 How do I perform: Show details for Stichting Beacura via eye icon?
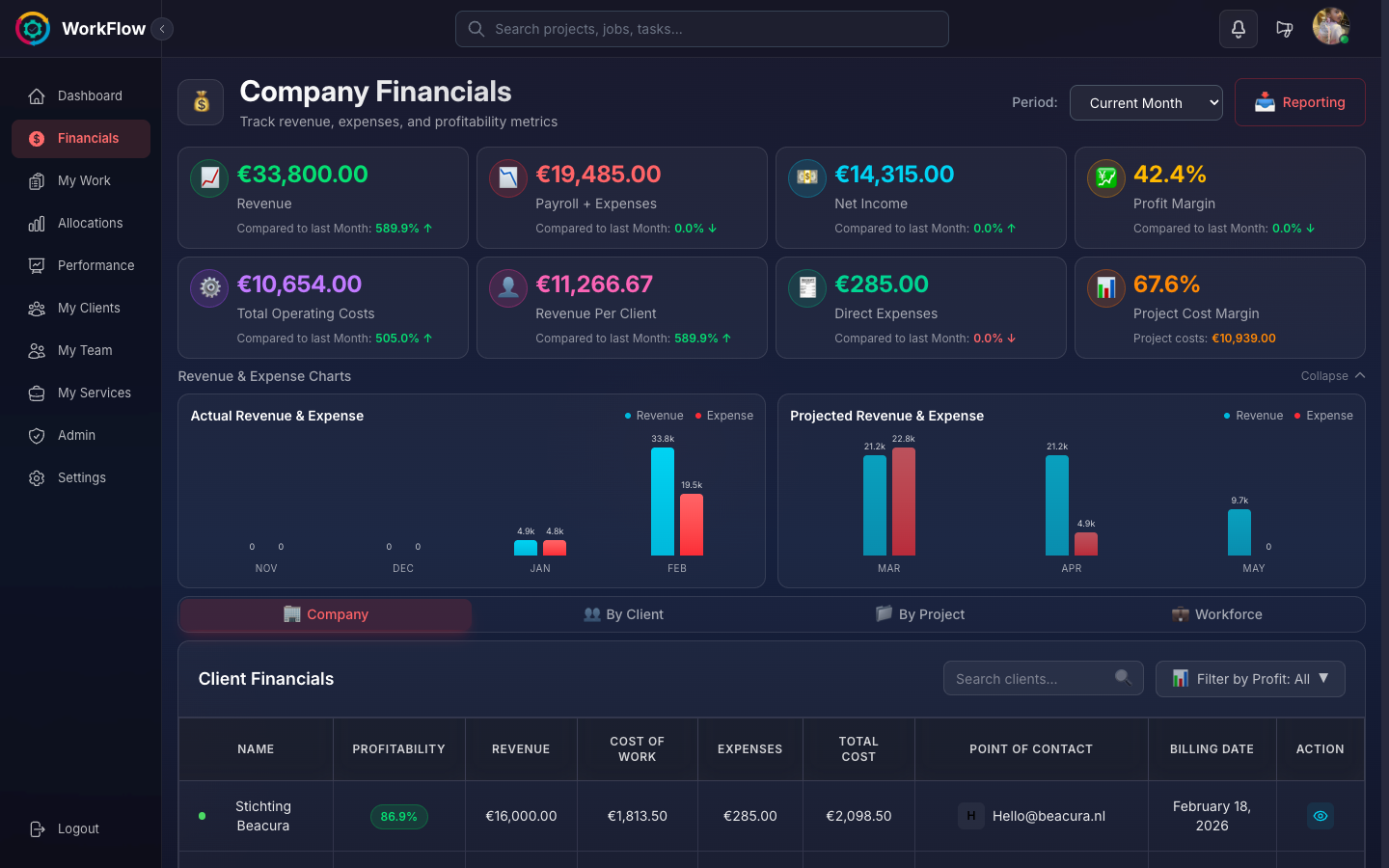(x=1321, y=816)
